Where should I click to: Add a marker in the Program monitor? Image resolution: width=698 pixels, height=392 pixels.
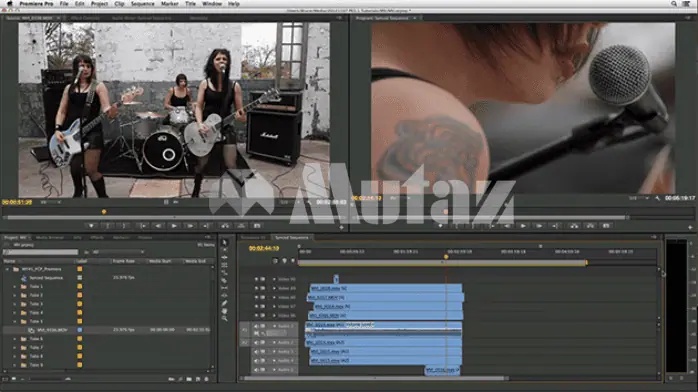pos(440,226)
